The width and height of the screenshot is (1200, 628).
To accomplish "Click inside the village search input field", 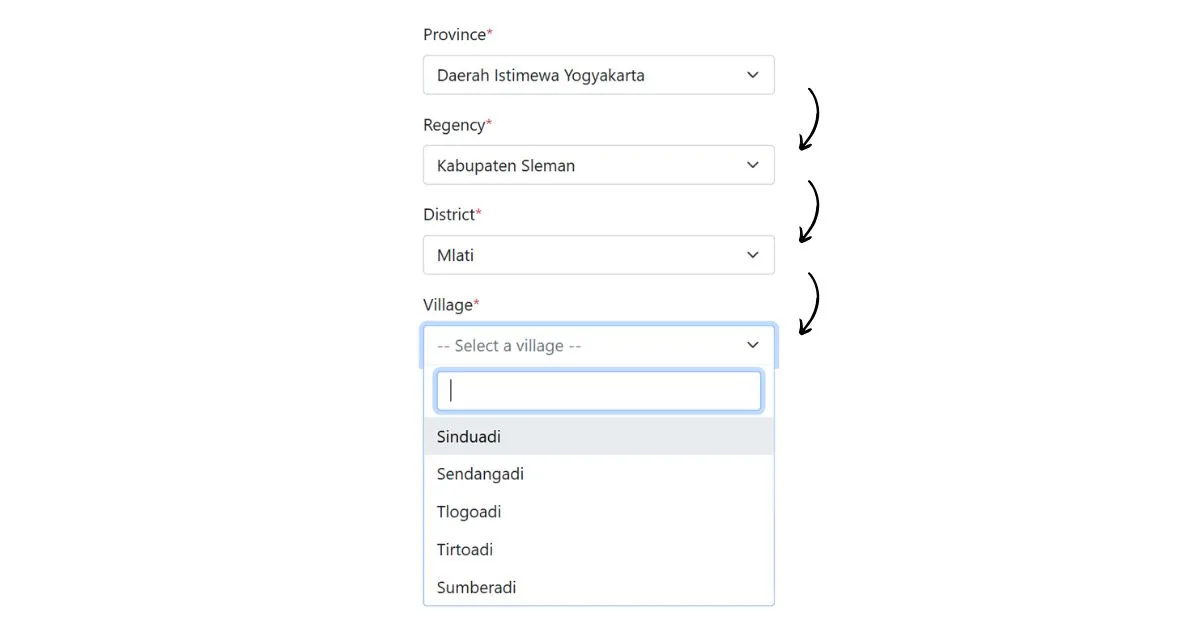I will pos(598,391).
